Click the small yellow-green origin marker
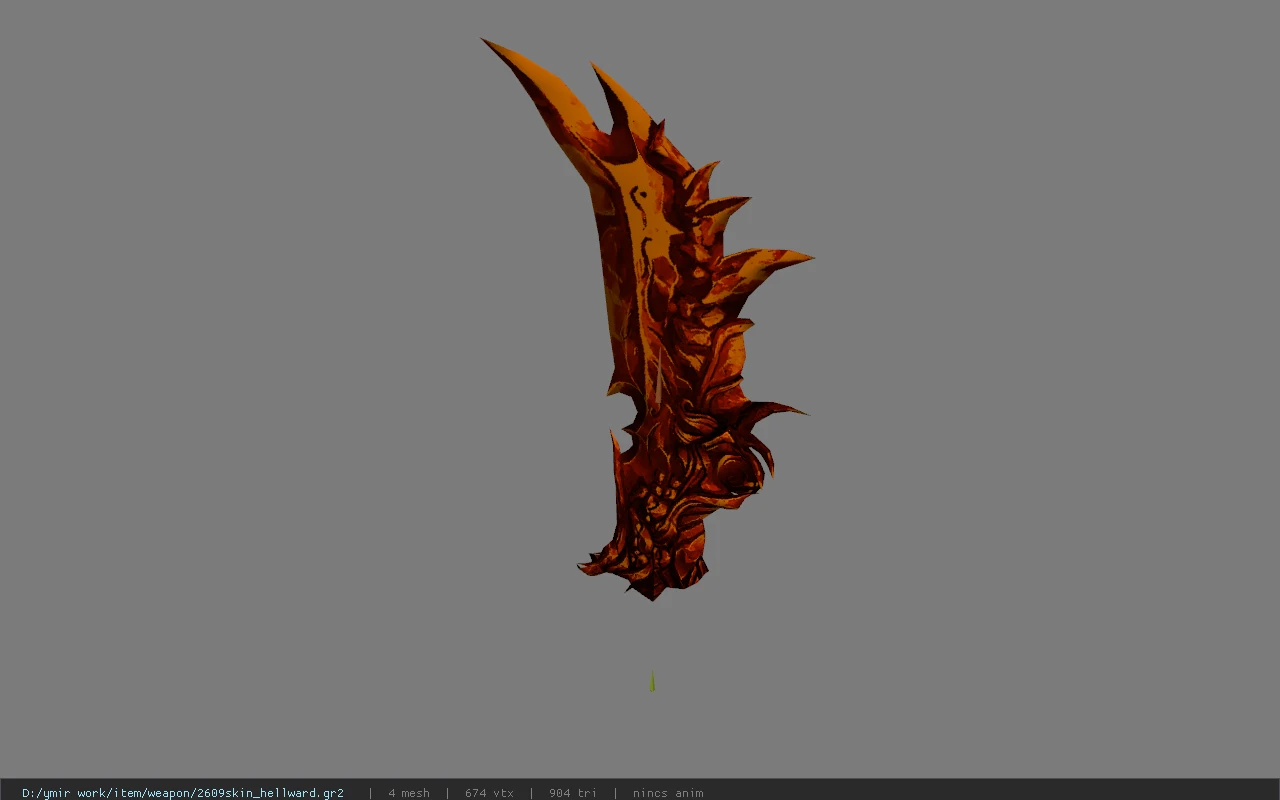 [652, 682]
